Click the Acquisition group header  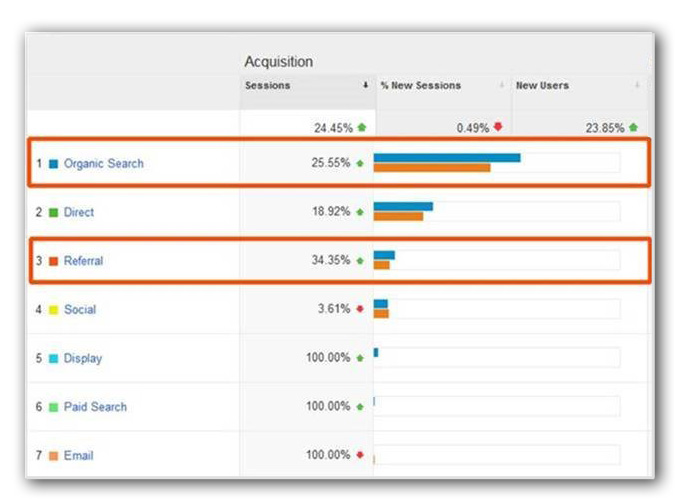point(279,62)
